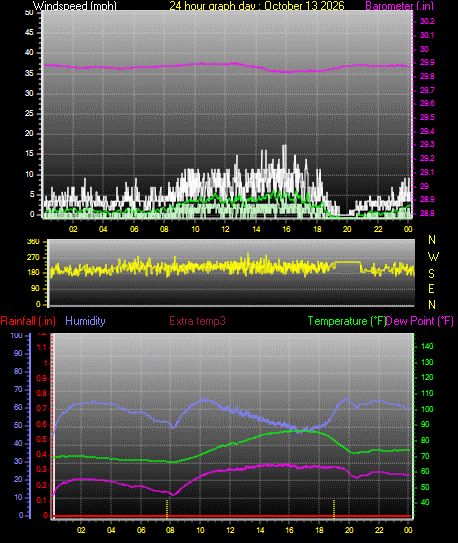
Task: Click the 100 humidity axis value
Action: (x=17, y=335)
